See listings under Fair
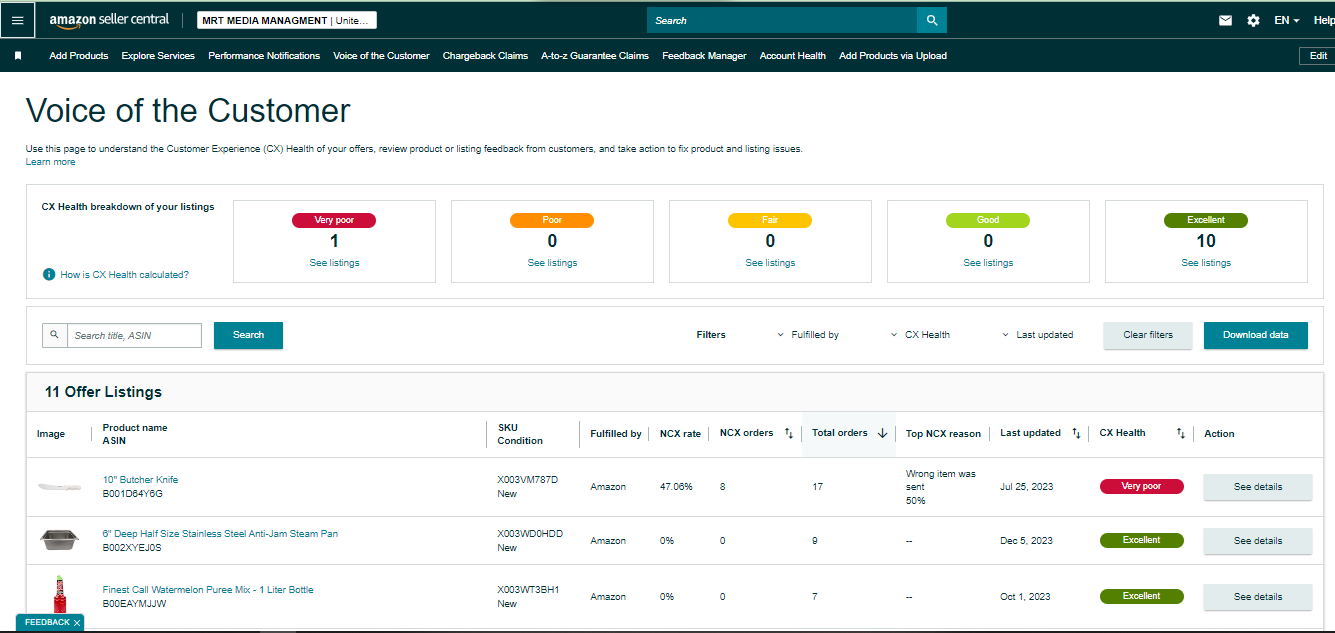The image size is (1335, 633). [770, 263]
